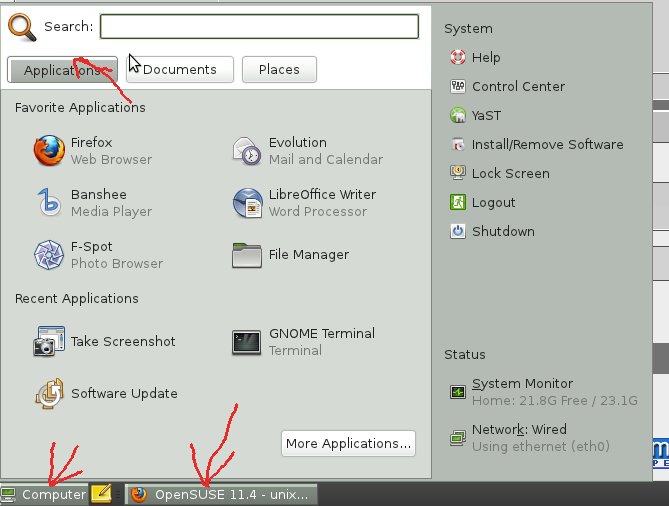The width and height of the screenshot is (669, 506).
Task: Click the 'File Manager' label
Action: [x=309, y=255]
